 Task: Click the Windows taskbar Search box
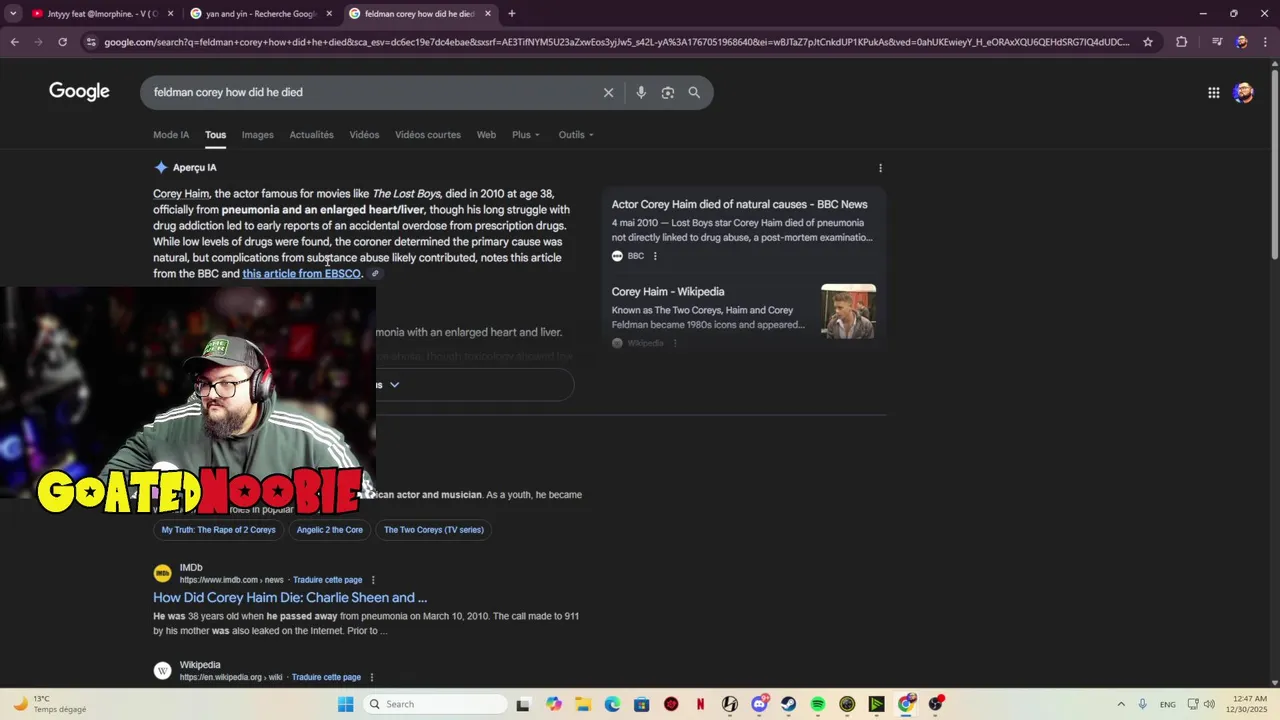tap(434, 704)
